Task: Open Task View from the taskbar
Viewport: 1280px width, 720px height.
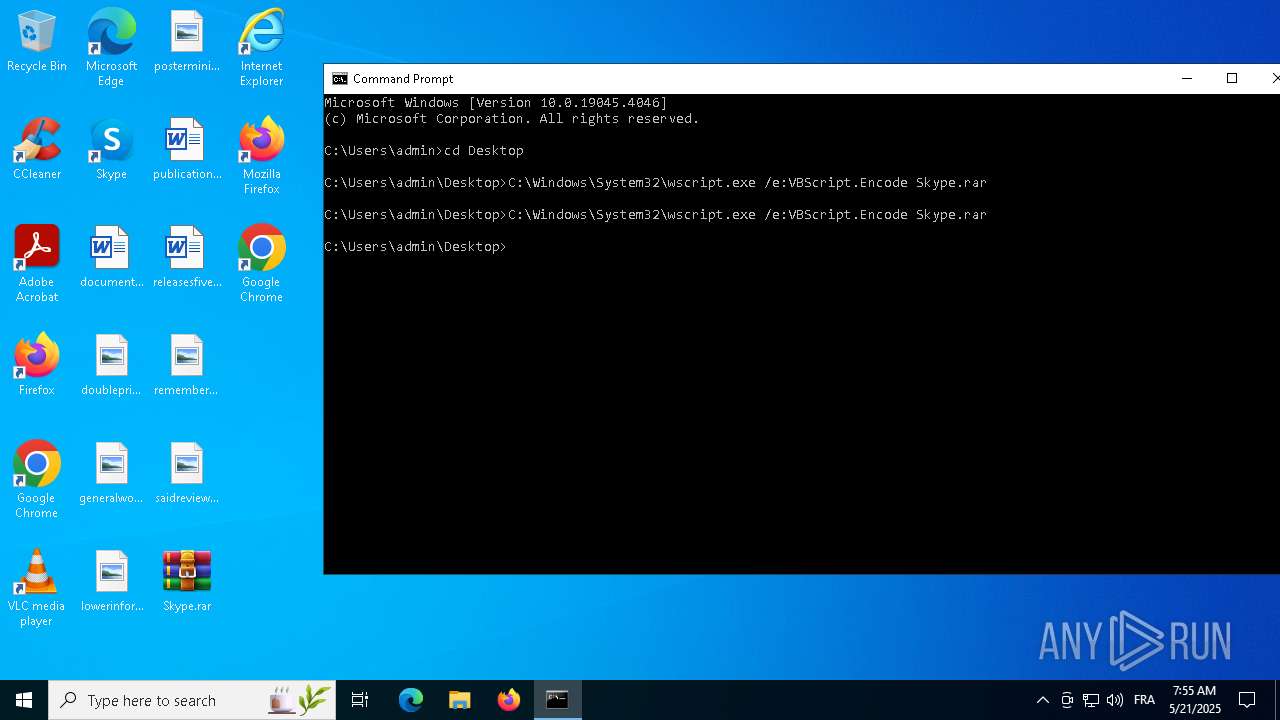Action: (360, 700)
